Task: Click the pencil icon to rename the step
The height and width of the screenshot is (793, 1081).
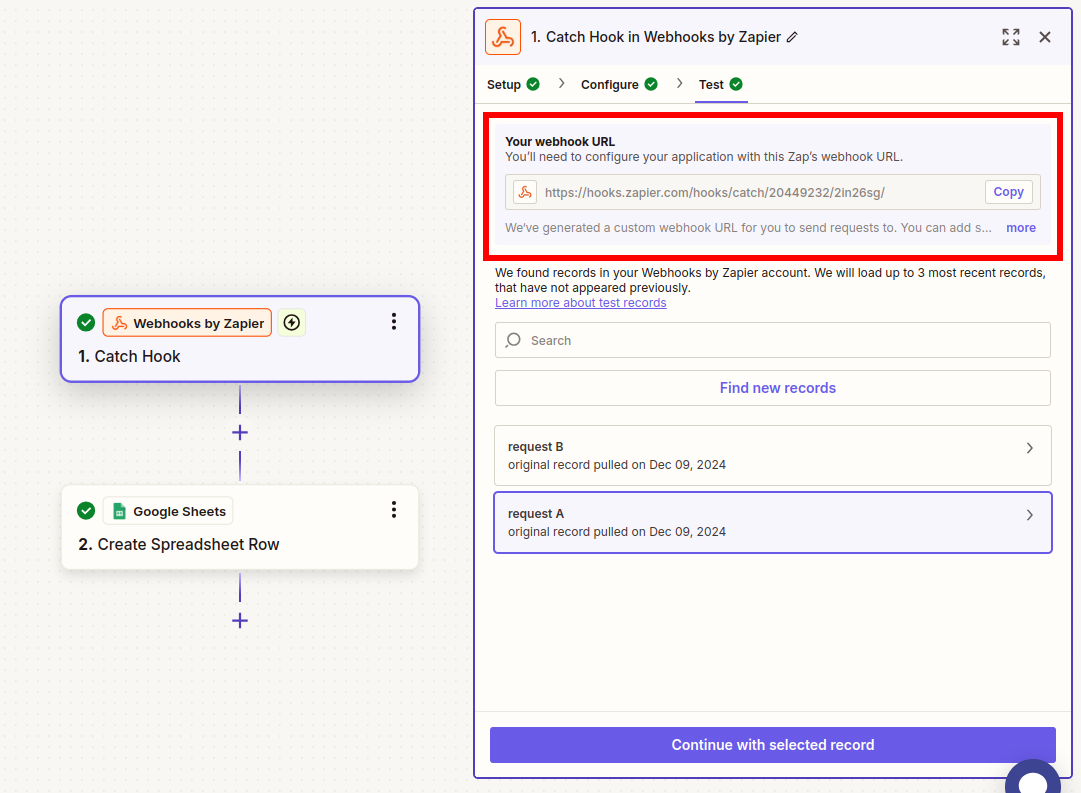Action: [x=792, y=36]
